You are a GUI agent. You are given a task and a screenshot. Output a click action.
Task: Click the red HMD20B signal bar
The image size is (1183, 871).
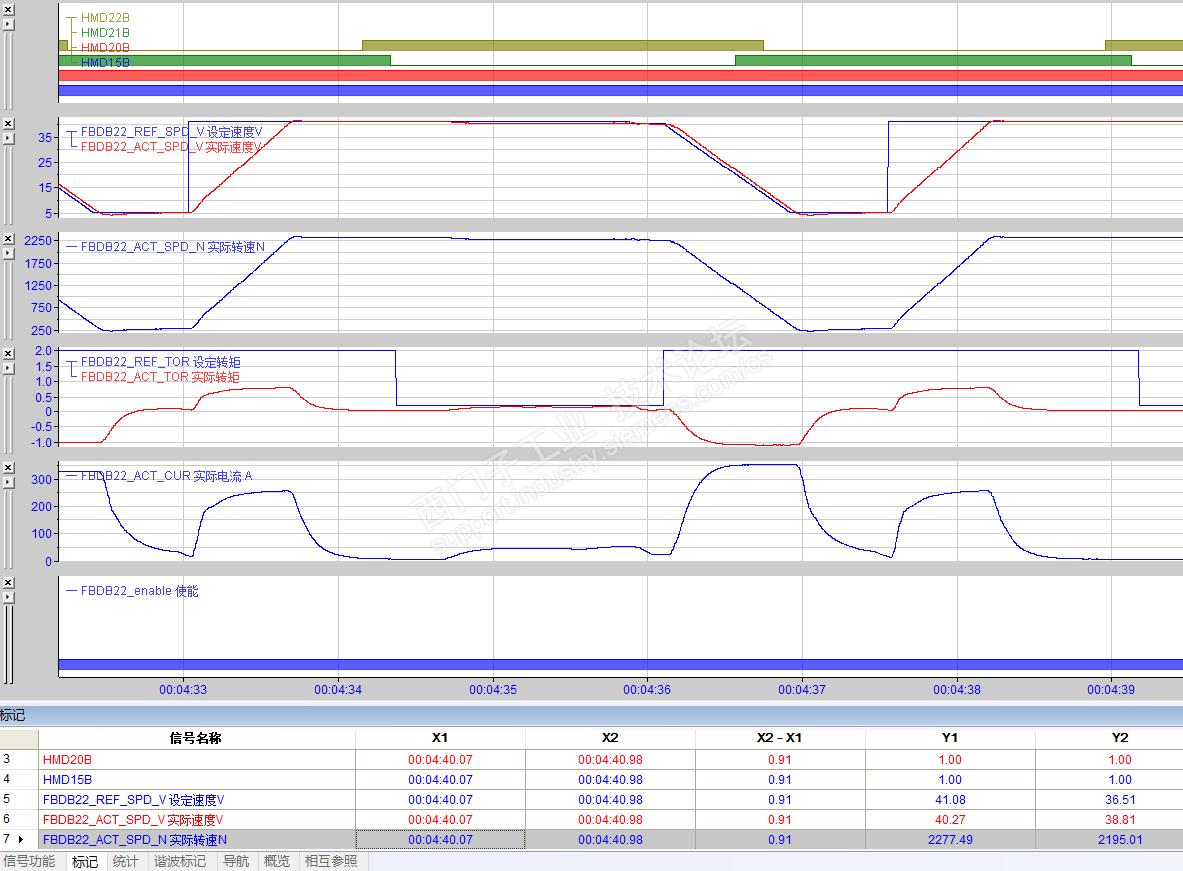[620, 75]
